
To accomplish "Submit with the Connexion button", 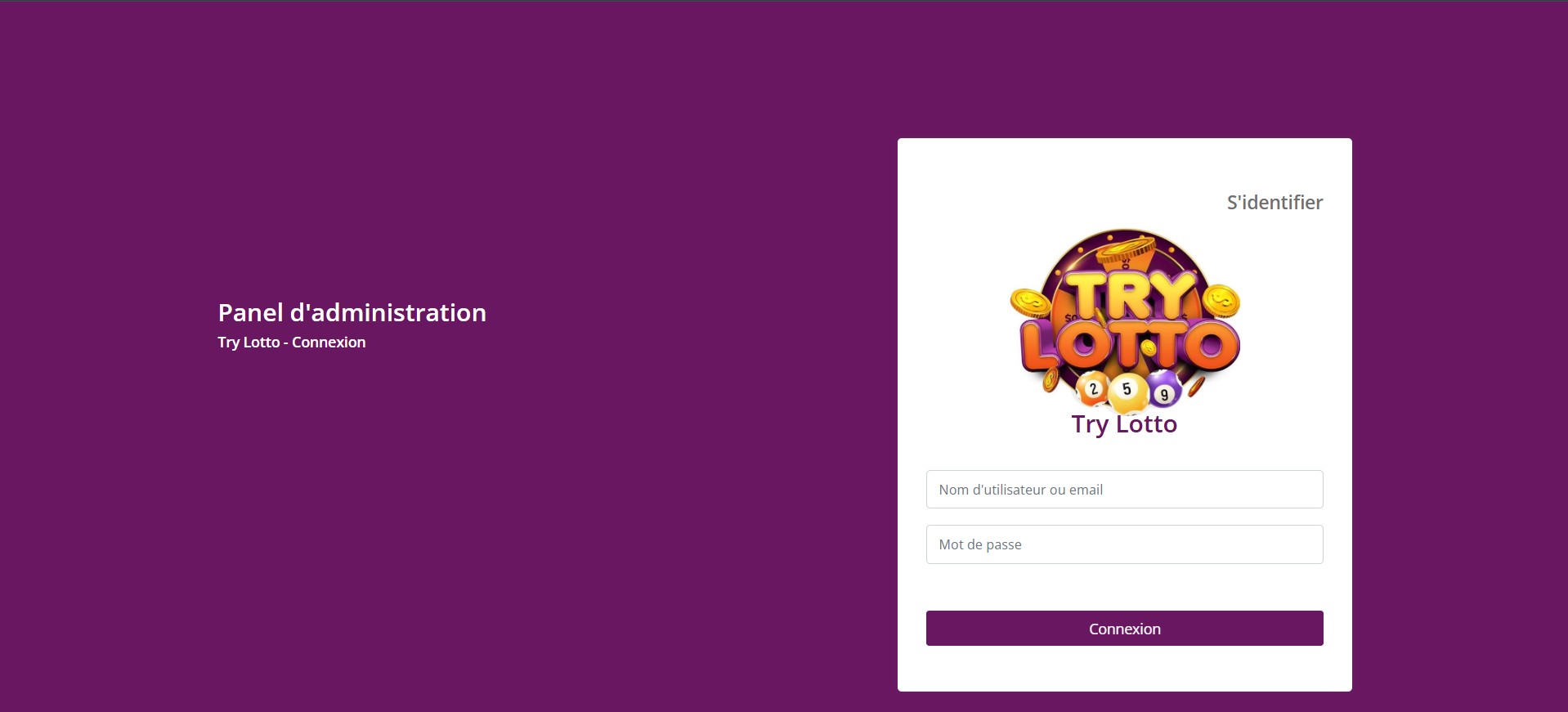I will coord(1124,629).
